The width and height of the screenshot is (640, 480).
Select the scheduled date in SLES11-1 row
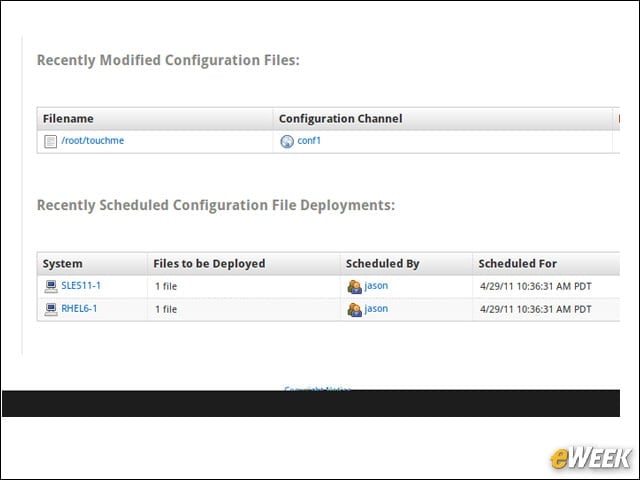pos(536,287)
